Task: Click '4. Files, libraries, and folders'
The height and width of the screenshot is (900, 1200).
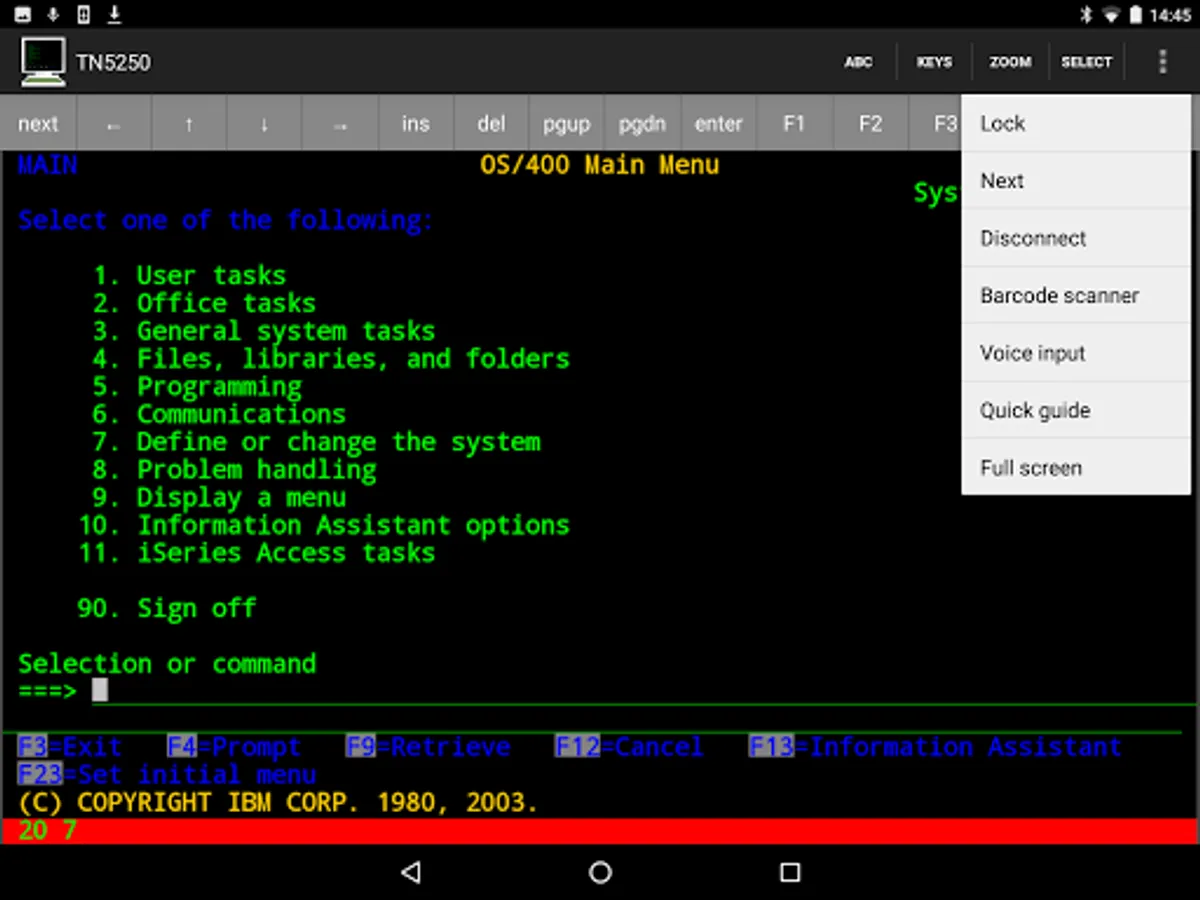Action: [x=331, y=358]
